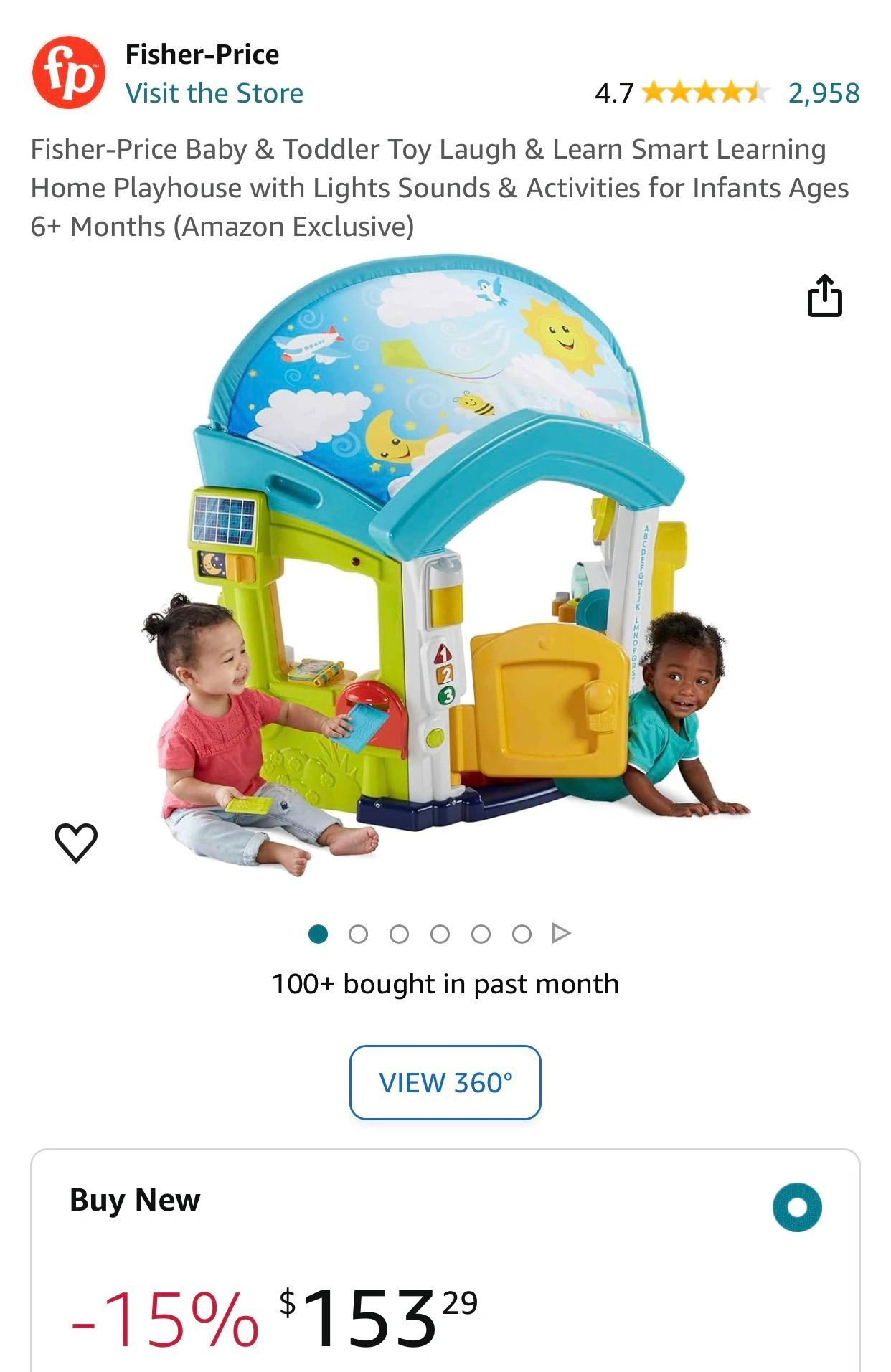Jump to third image carousel dot
Viewport: 891px width, 1372px height.
tap(399, 934)
